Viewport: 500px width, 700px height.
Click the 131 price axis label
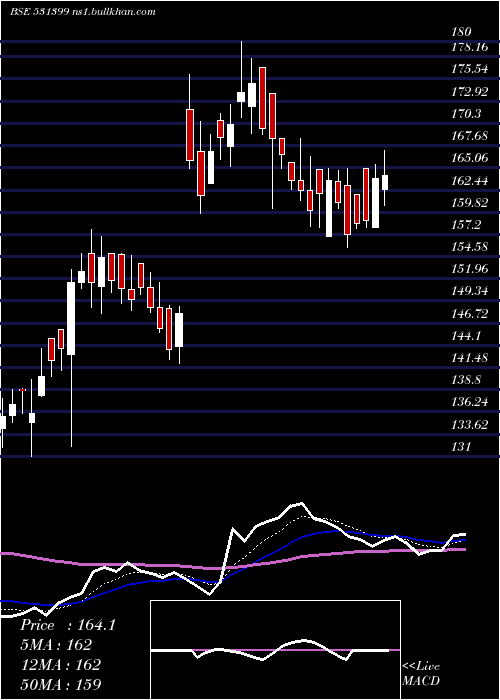[461, 446]
